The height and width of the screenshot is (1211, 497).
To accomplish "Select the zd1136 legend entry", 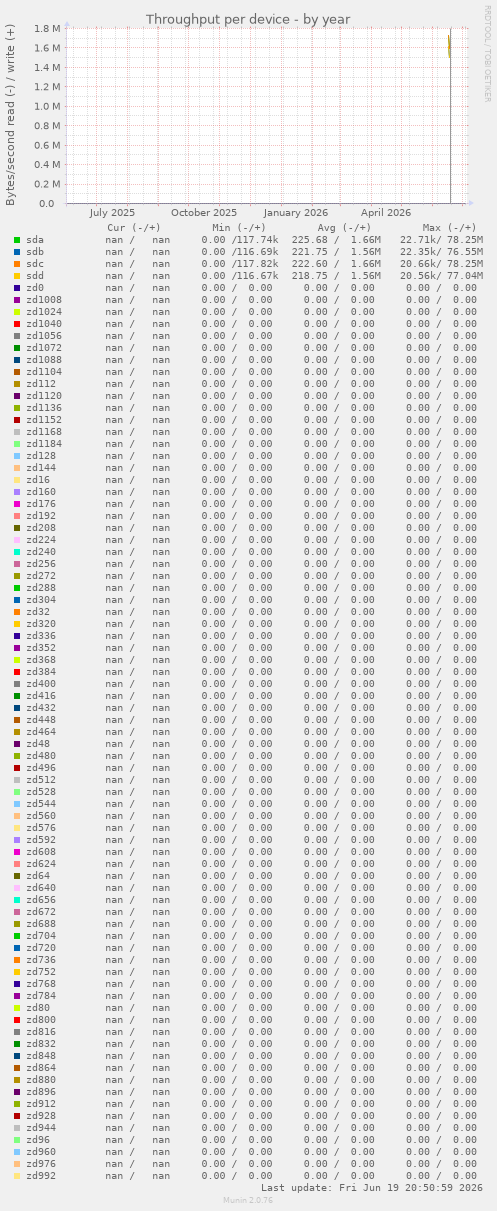I will pos(44,408).
